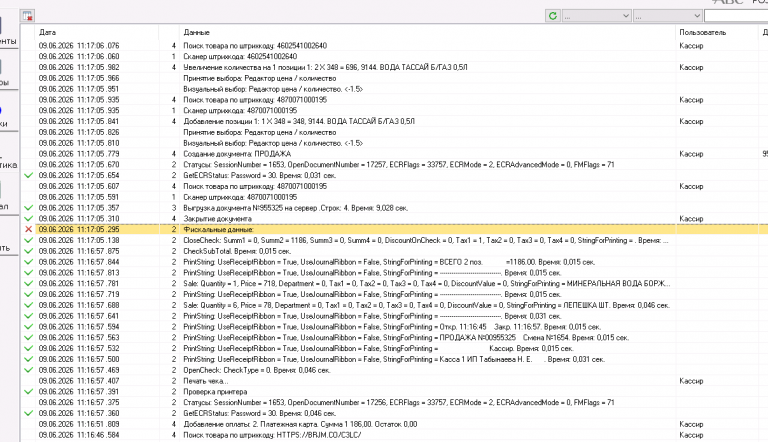The width and height of the screenshot is (768, 442).
Task: Click red X error icon on Фискальные данные row
Action: point(28,229)
